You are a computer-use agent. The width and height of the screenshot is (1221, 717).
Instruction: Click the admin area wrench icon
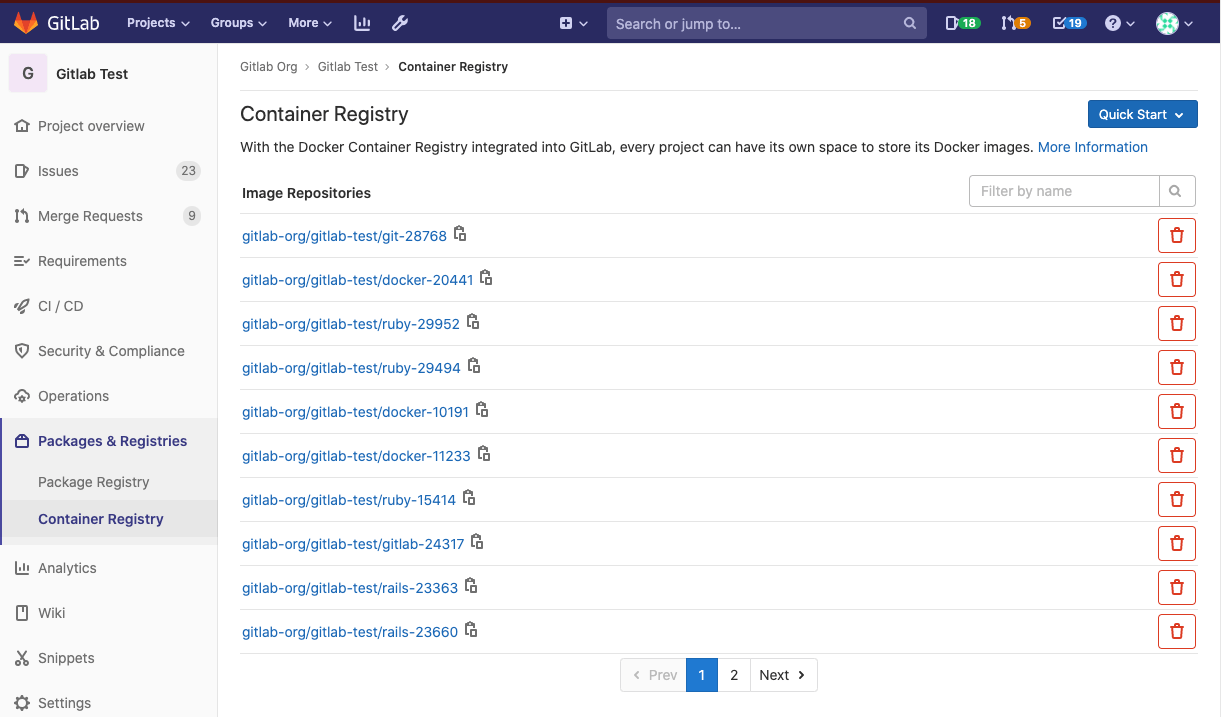click(x=399, y=22)
